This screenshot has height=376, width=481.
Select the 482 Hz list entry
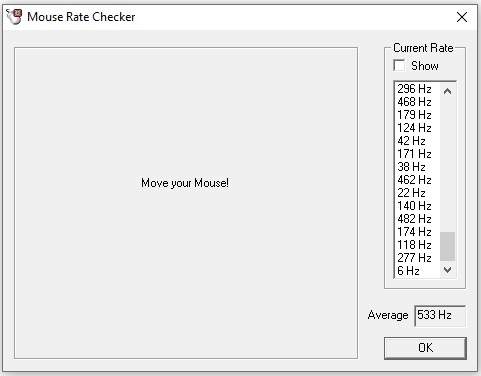click(417, 219)
